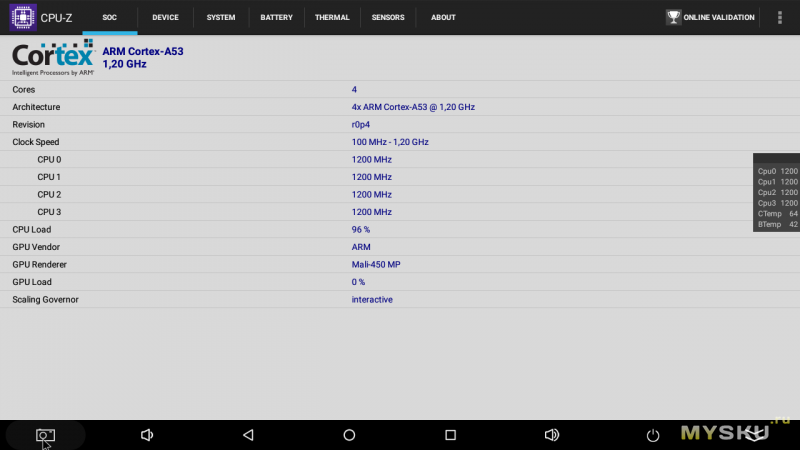The image size is (800, 450).
Task: Select the CPU 1 row
Action: point(400,177)
